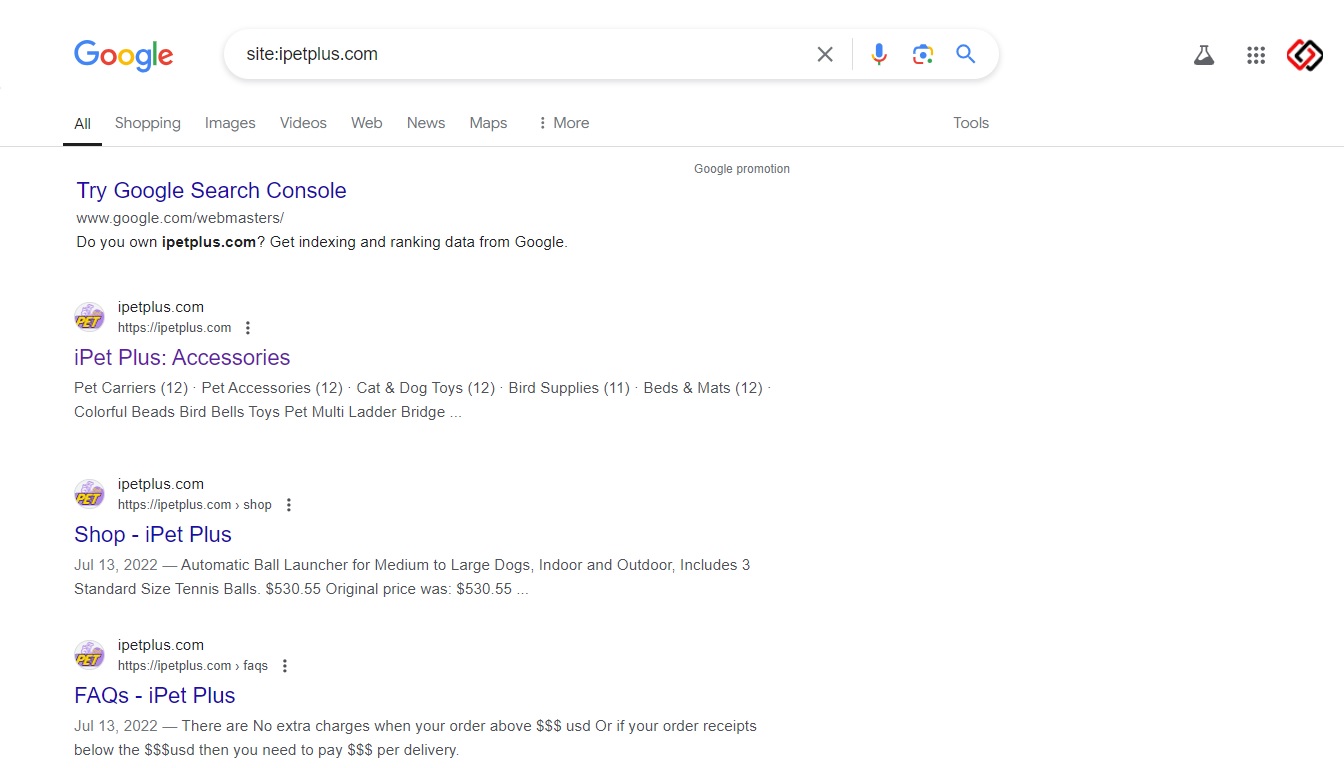This screenshot has height=768, width=1344.
Task: Open Search Labs flask icon
Action: [x=1204, y=56]
